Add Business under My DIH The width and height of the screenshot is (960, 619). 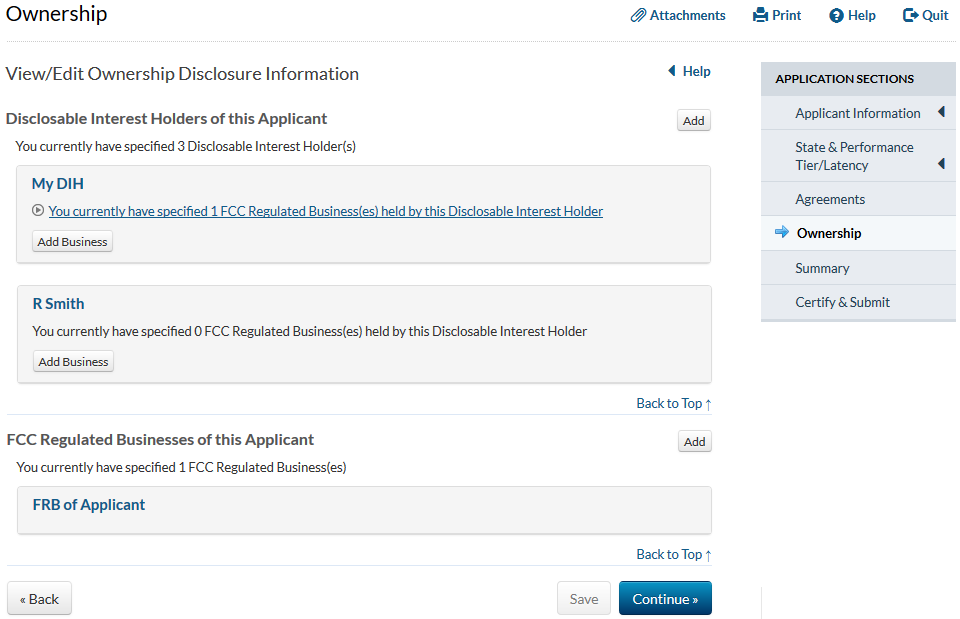pos(72,242)
